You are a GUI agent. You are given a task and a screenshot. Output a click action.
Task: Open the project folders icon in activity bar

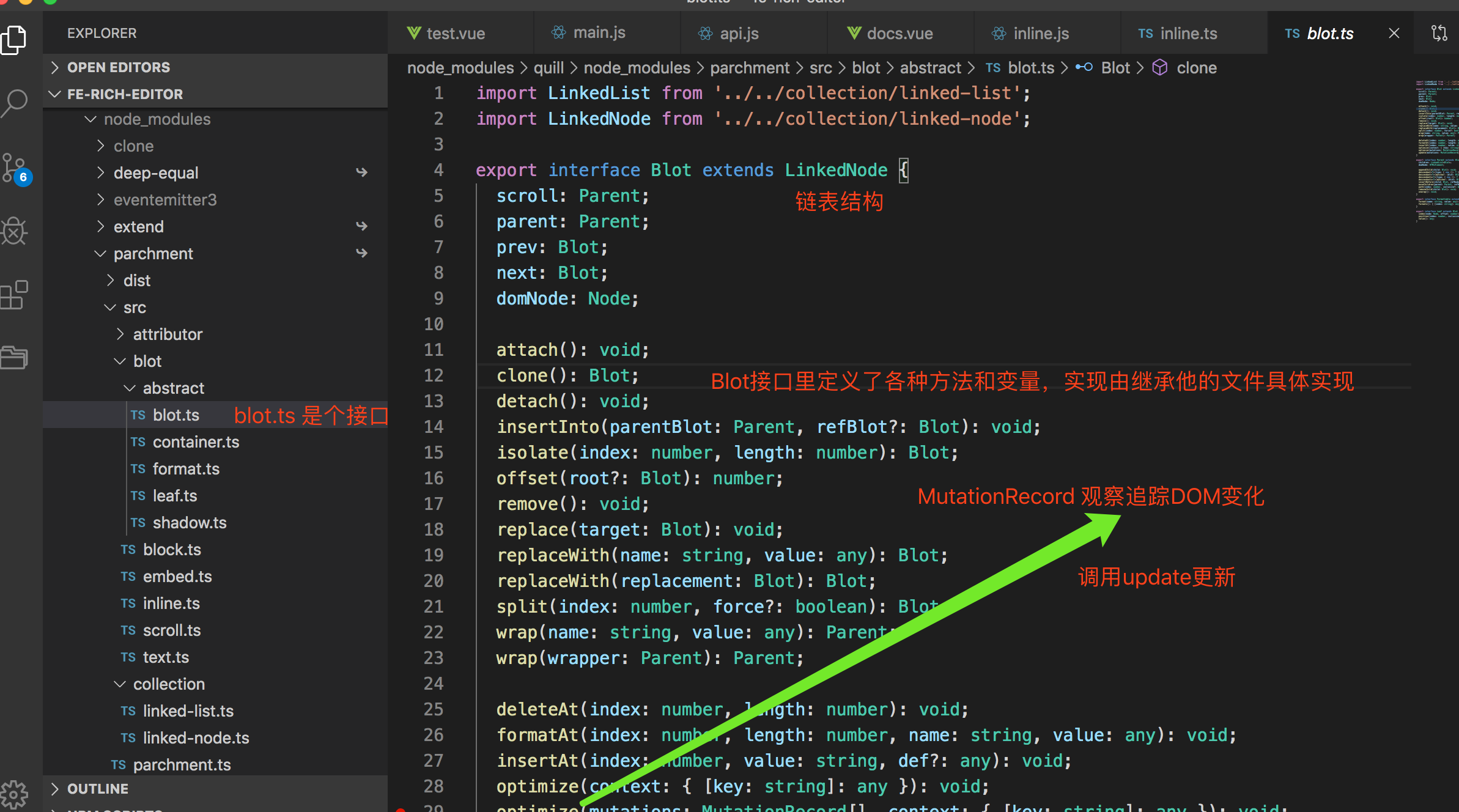click(x=15, y=357)
